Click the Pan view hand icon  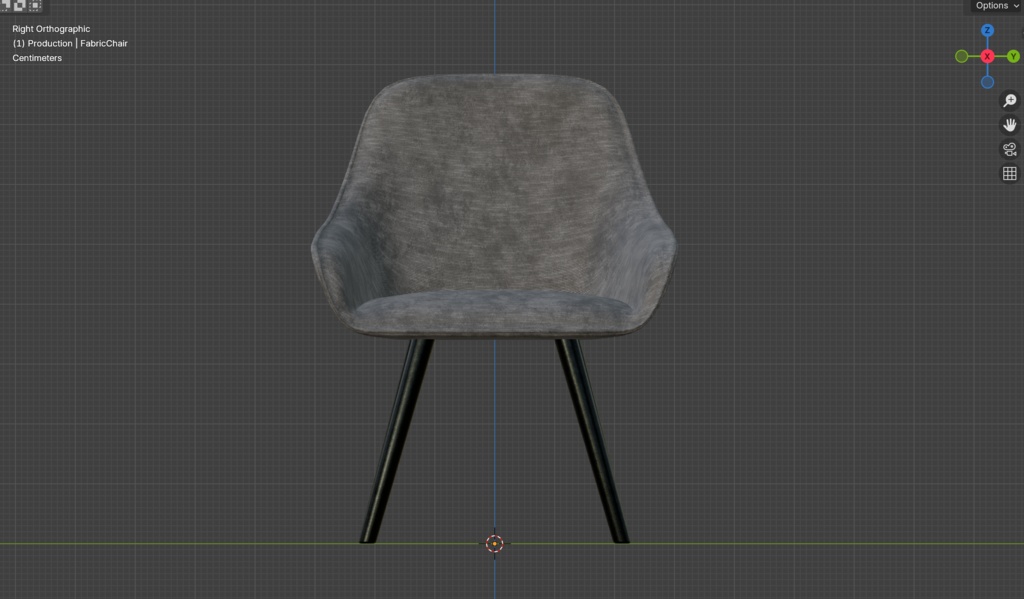1010,125
